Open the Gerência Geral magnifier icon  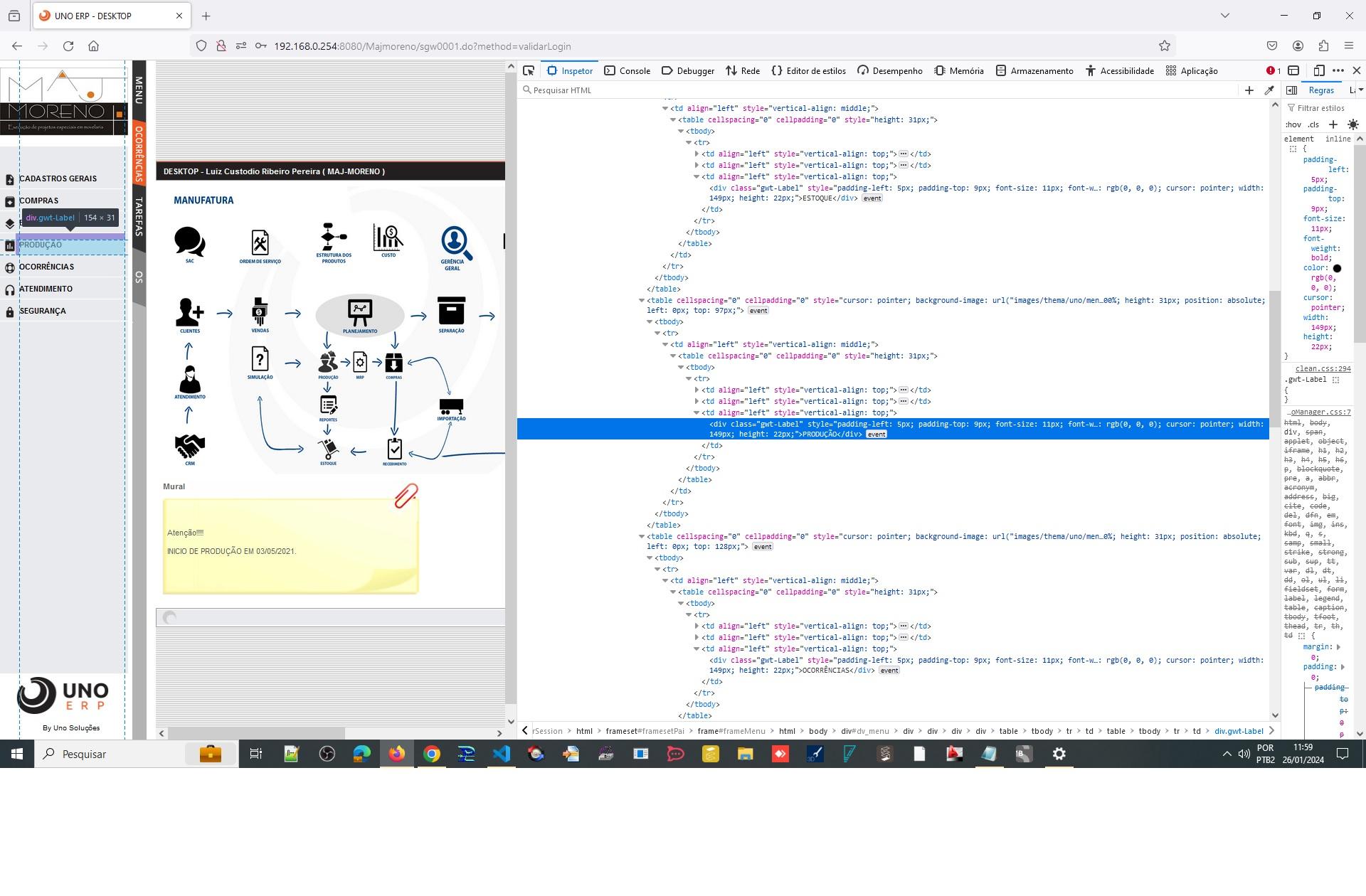click(455, 244)
